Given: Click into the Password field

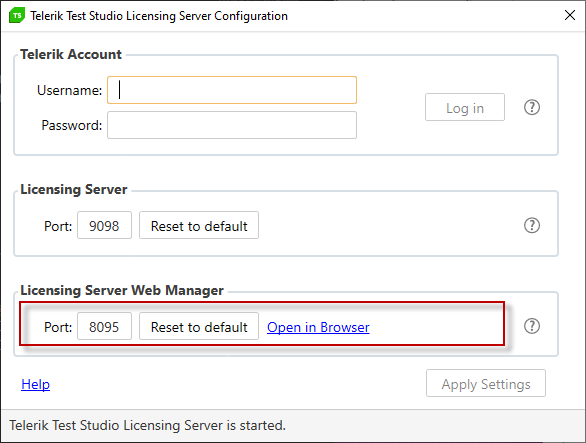Looking at the screenshot, I should pyautogui.click(x=232, y=125).
